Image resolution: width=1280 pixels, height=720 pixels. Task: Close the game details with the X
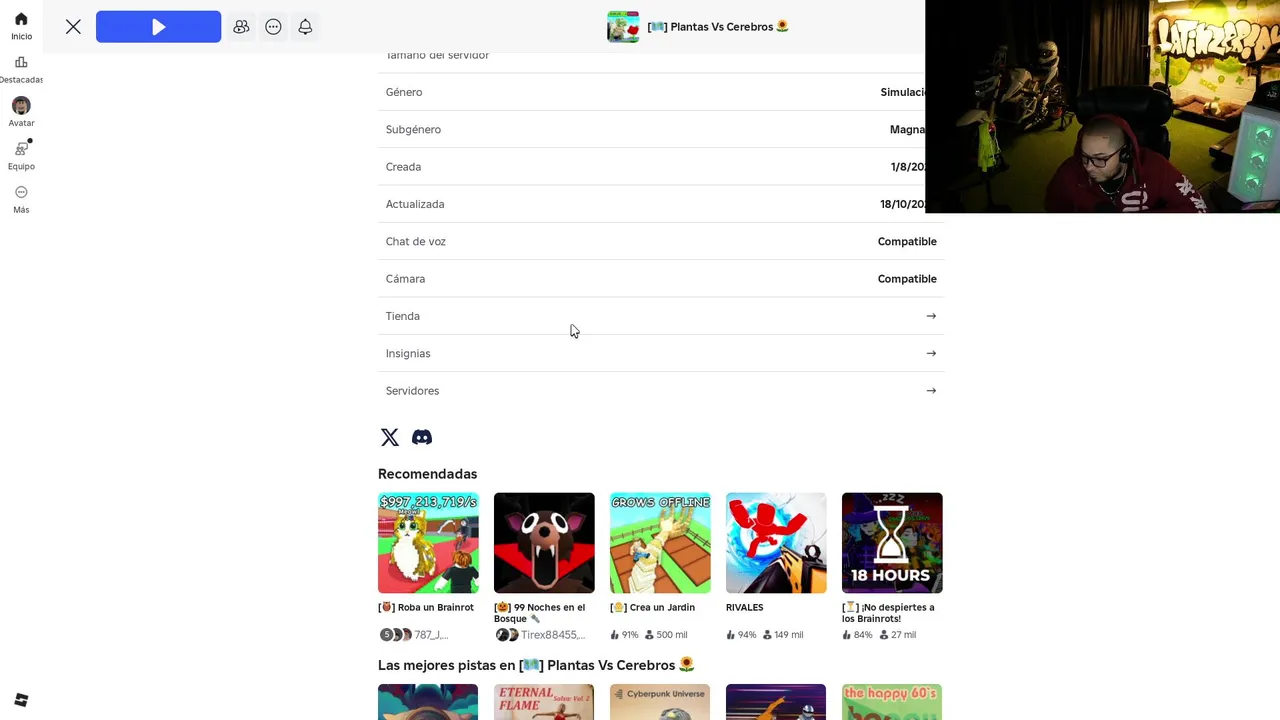pos(73,27)
